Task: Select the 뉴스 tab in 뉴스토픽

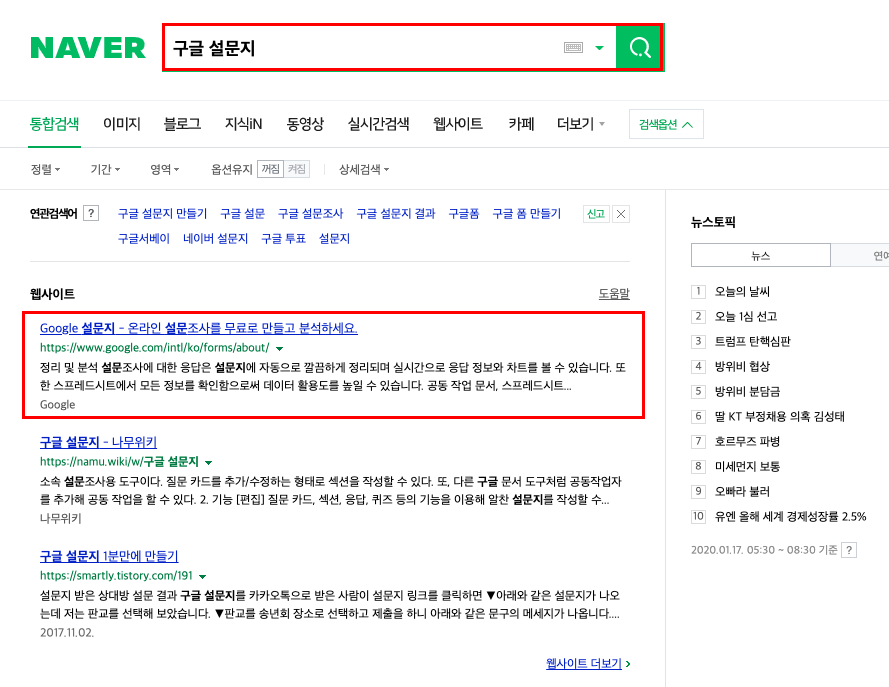Action: [760, 256]
